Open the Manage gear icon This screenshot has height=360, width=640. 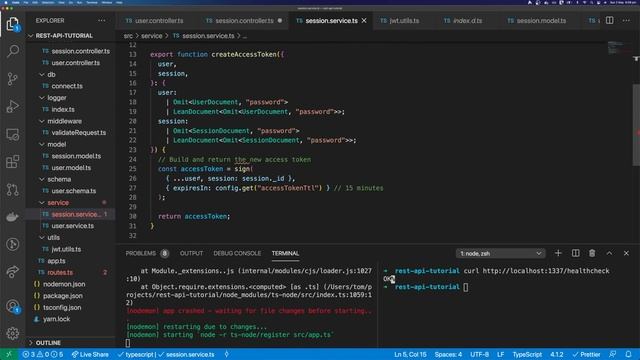tap(13, 333)
